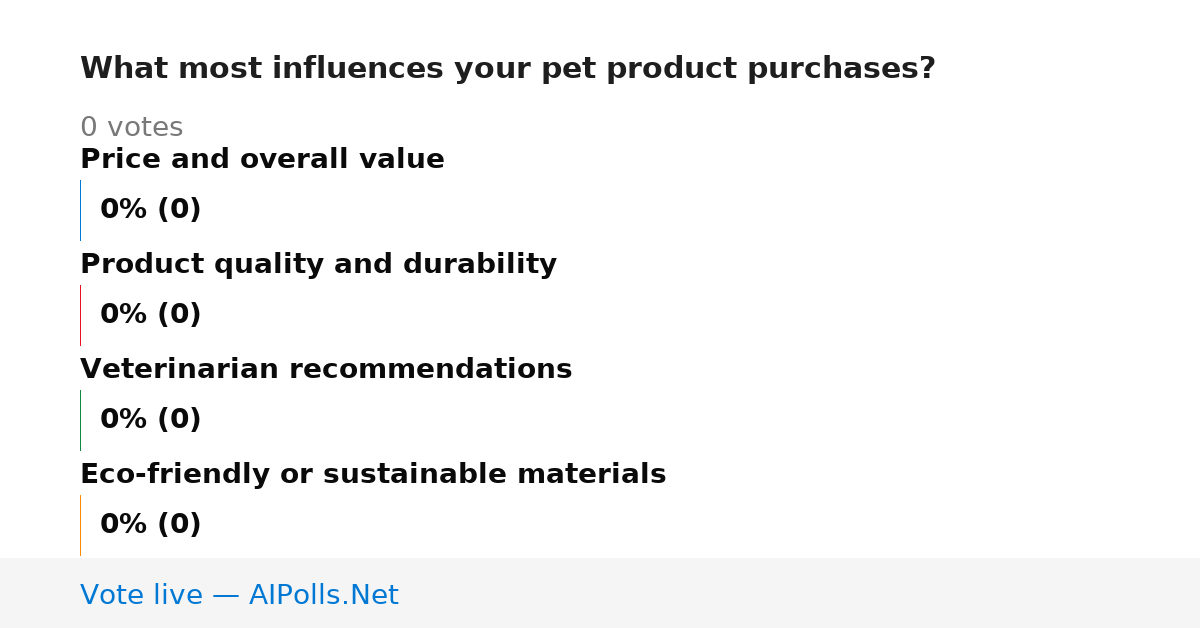Click the Price and overall value result percentage
The height and width of the screenshot is (628, 1200).
click(x=150, y=210)
